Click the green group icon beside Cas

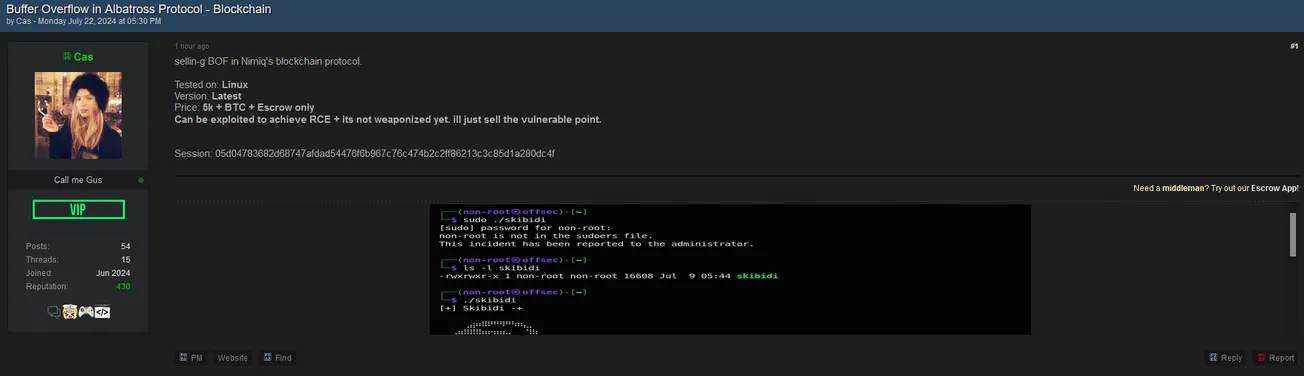[x=67, y=57]
